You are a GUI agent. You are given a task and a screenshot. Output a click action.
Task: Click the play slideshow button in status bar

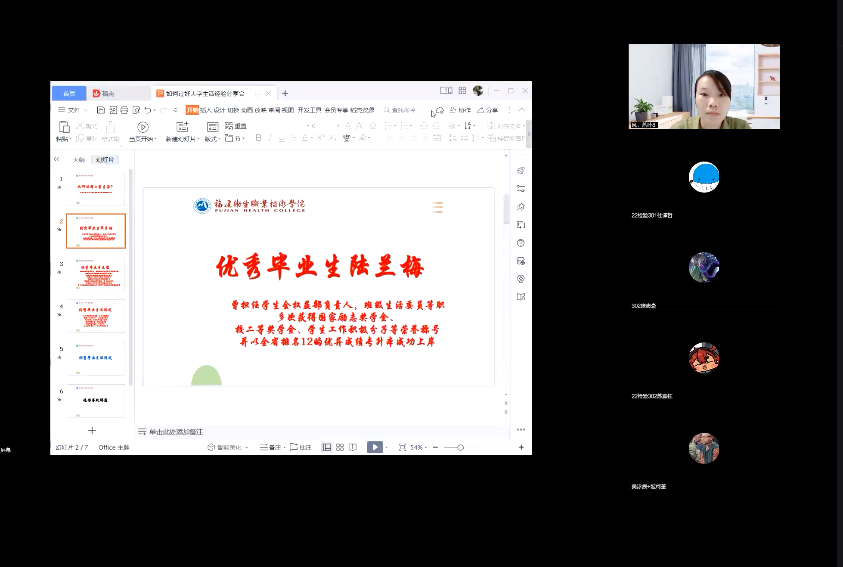pos(374,448)
